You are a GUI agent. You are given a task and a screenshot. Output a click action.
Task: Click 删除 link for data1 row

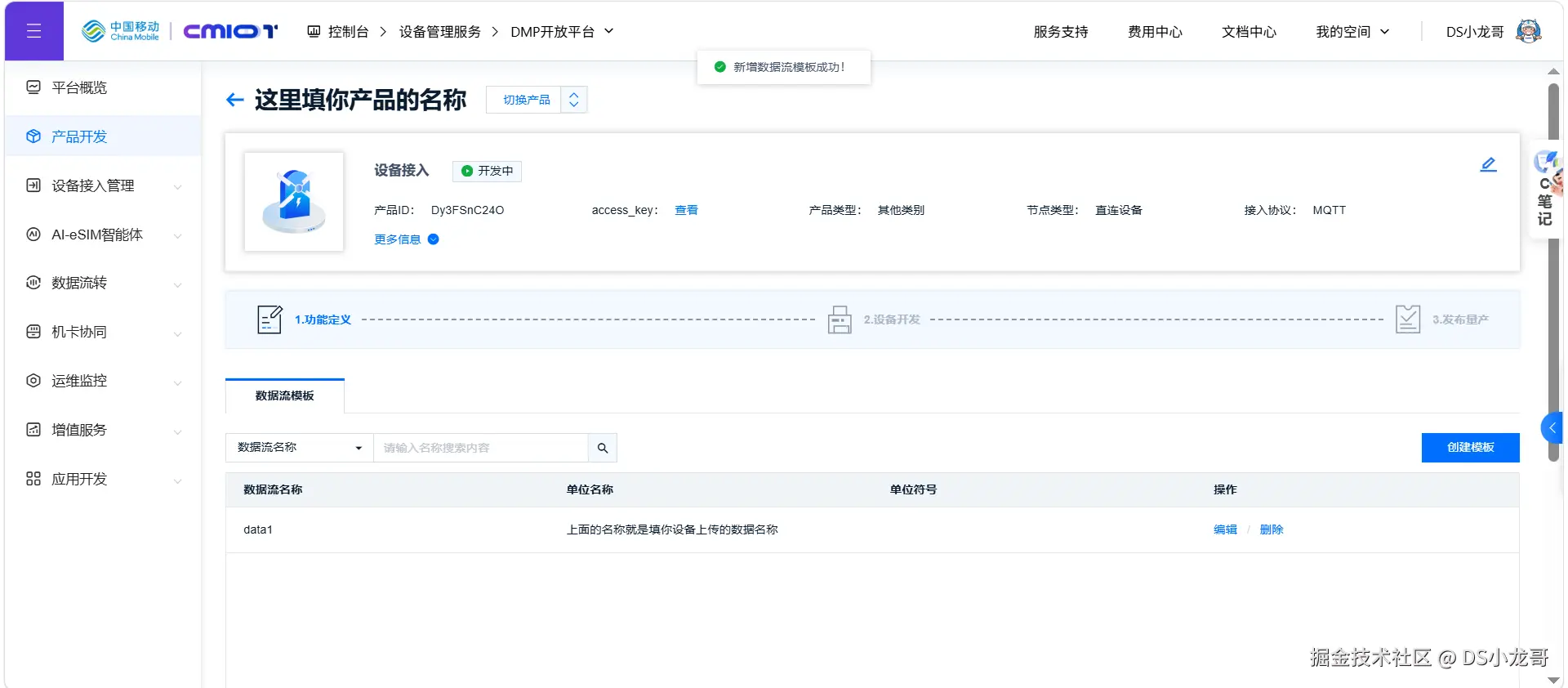1272,529
